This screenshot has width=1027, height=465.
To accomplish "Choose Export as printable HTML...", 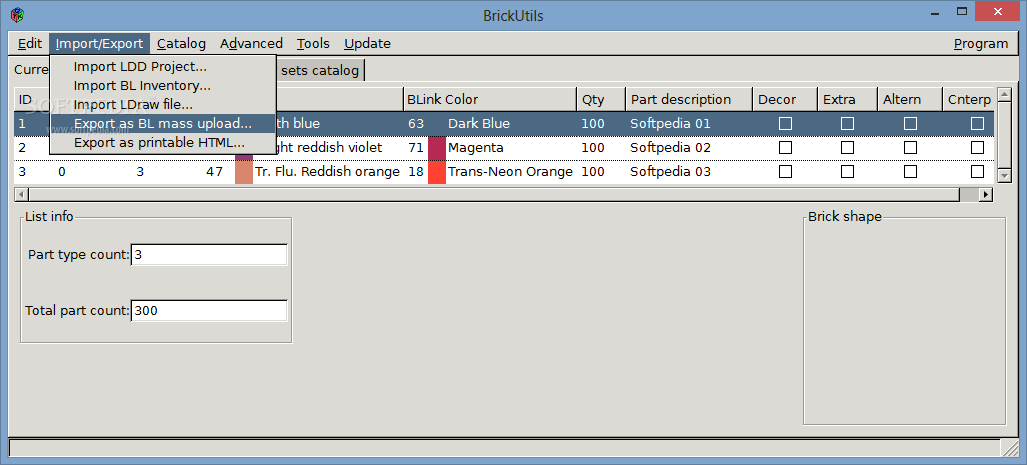I will [x=162, y=143].
